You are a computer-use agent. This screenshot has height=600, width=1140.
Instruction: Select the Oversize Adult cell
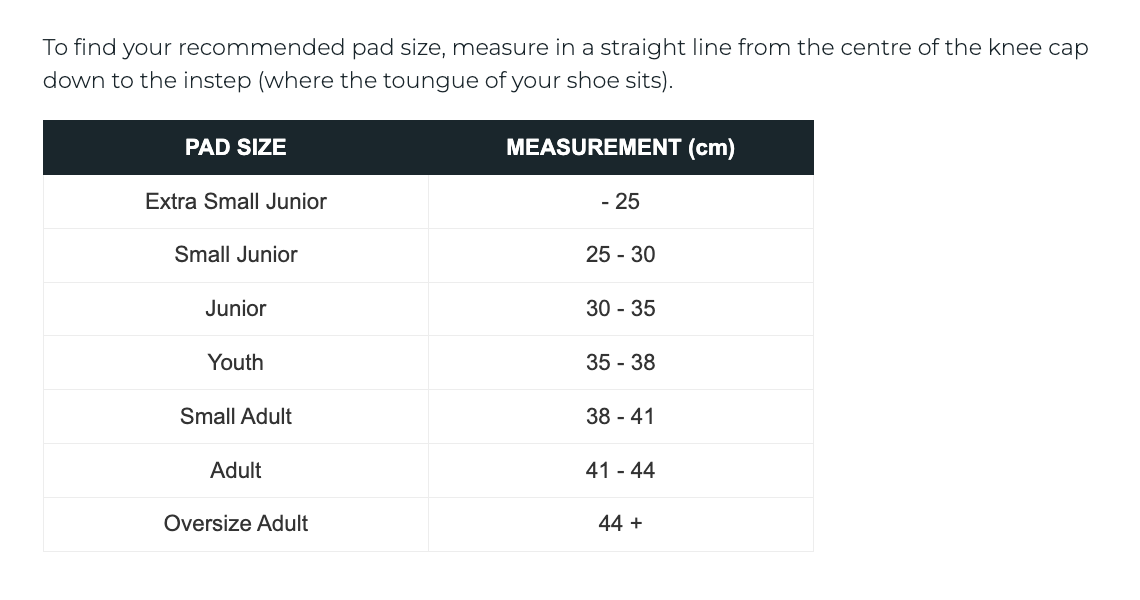click(236, 524)
